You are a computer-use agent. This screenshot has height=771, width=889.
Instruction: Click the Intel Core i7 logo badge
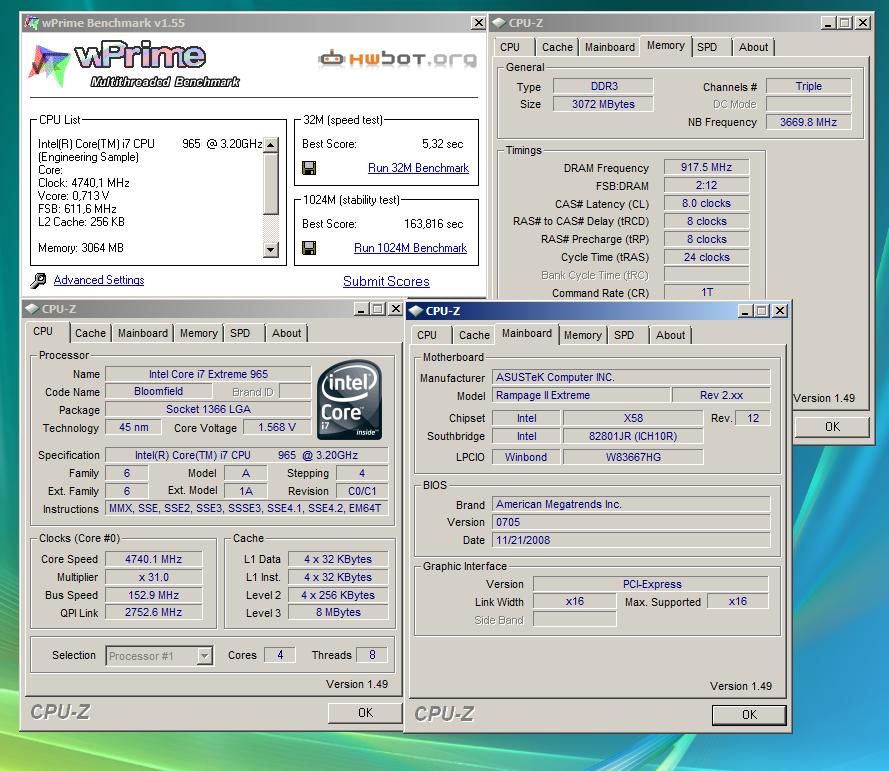click(350, 400)
